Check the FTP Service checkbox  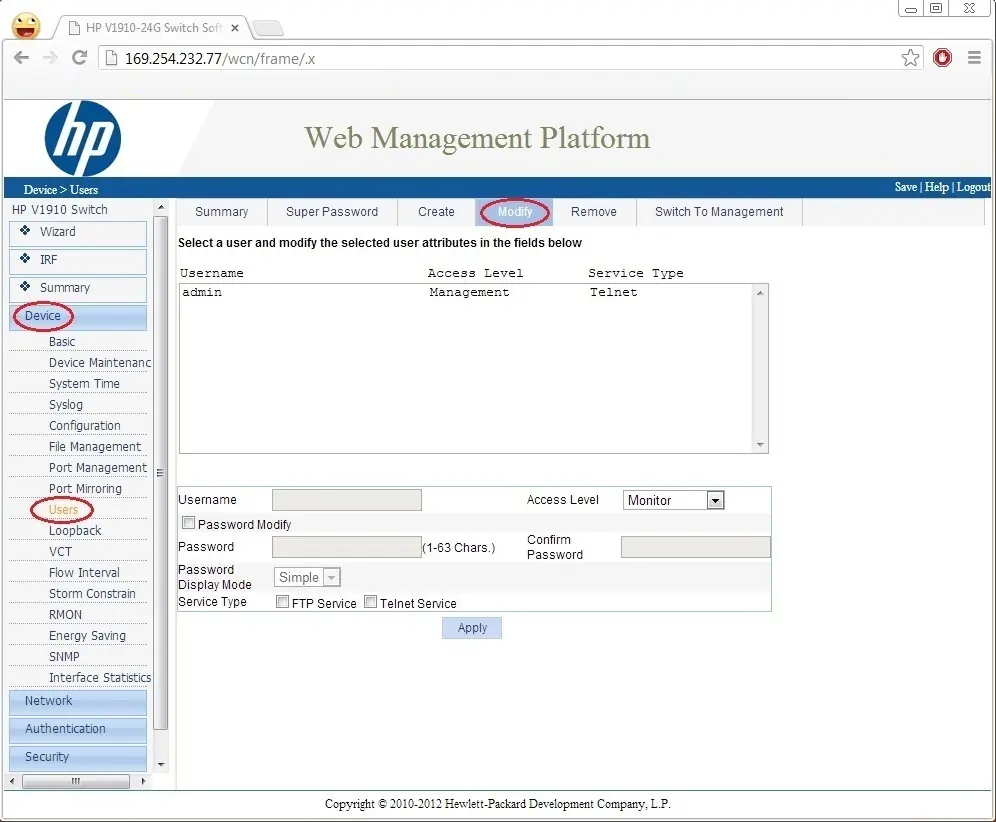point(283,602)
